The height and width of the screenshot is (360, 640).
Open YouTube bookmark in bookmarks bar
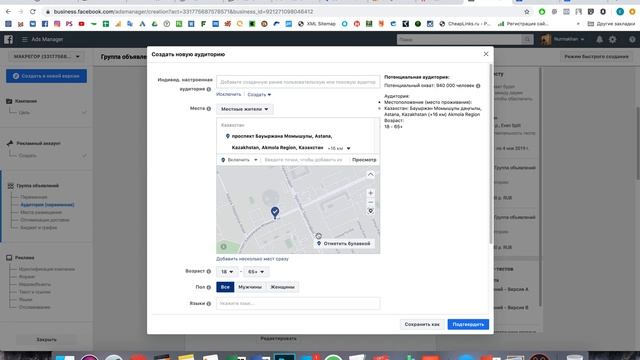tap(81, 24)
